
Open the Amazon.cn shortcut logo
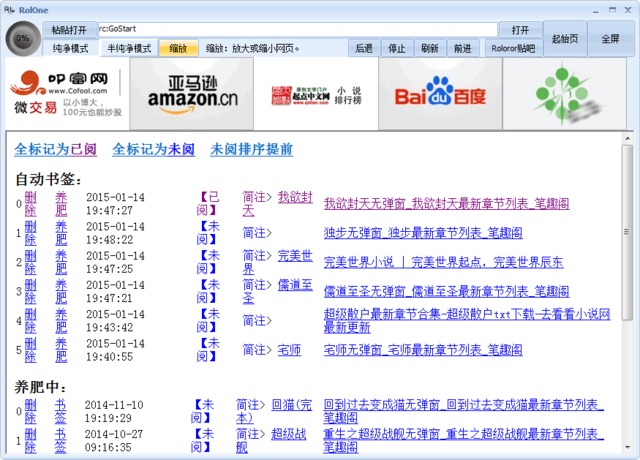[193, 94]
